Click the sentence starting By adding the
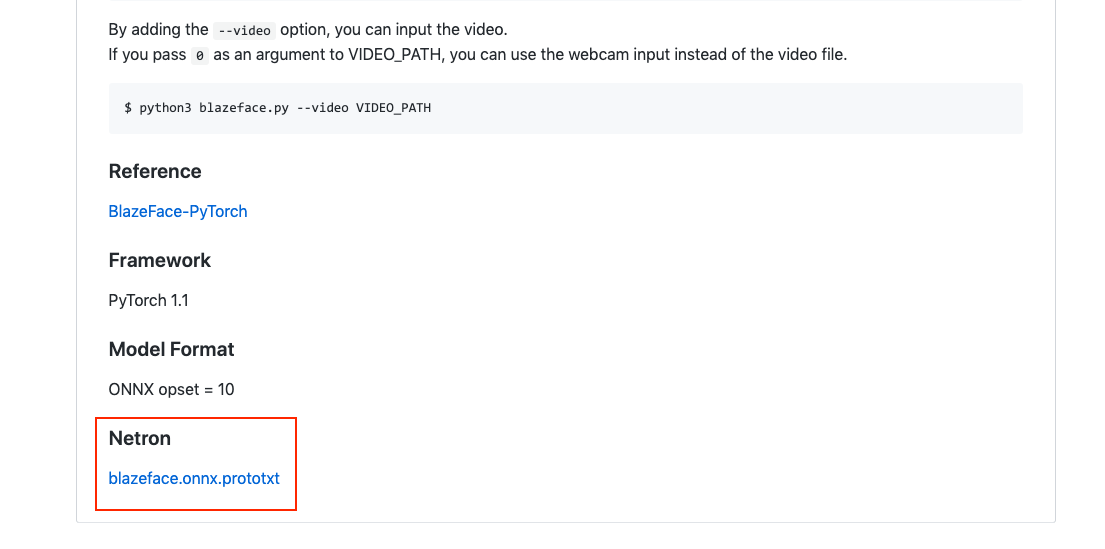Image resolution: width=1105 pixels, height=549 pixels. pyautogui.click(x=308, y=30)
